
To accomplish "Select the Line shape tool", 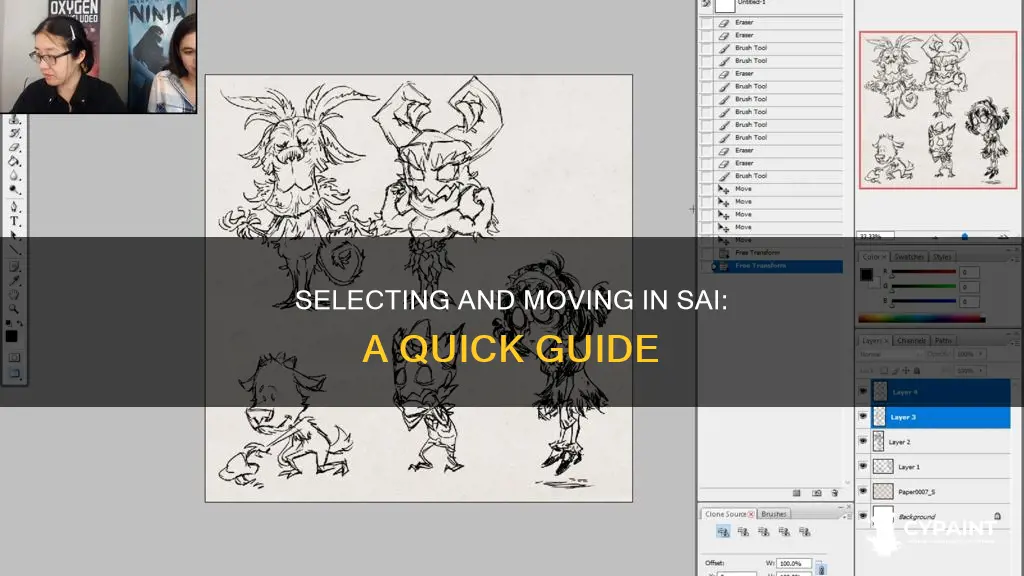I will tap(15, 250).
